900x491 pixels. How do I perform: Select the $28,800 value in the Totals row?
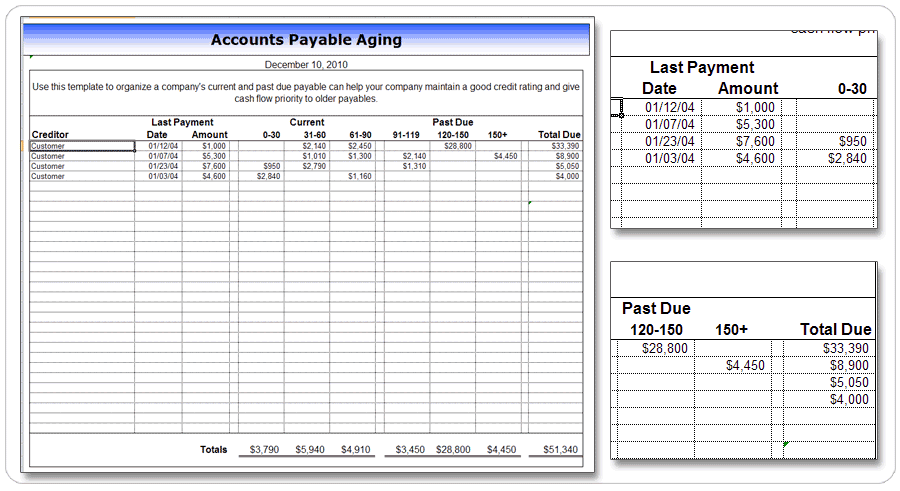click(x=453, y=450)
